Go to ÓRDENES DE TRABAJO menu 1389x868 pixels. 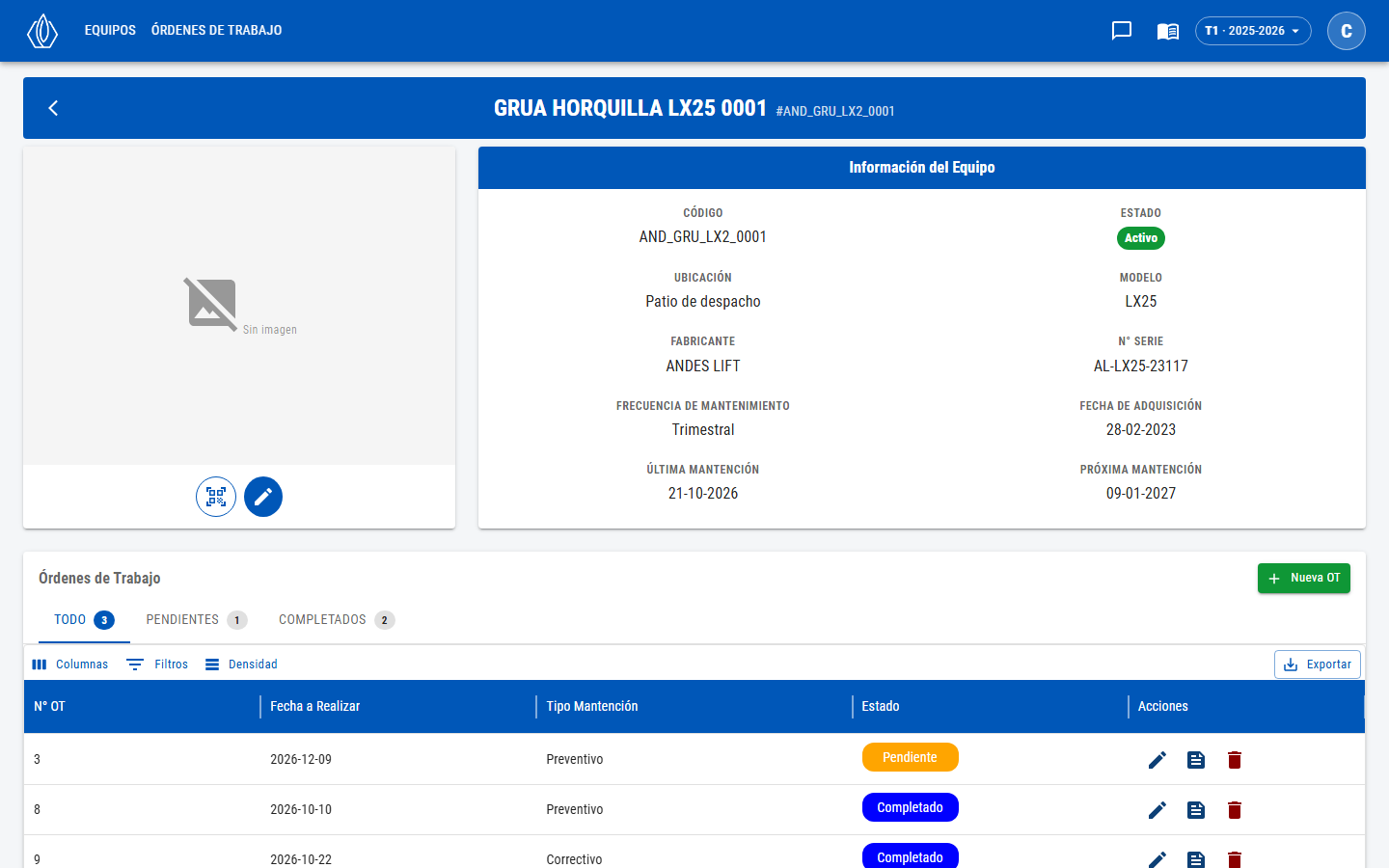point(217,31)
